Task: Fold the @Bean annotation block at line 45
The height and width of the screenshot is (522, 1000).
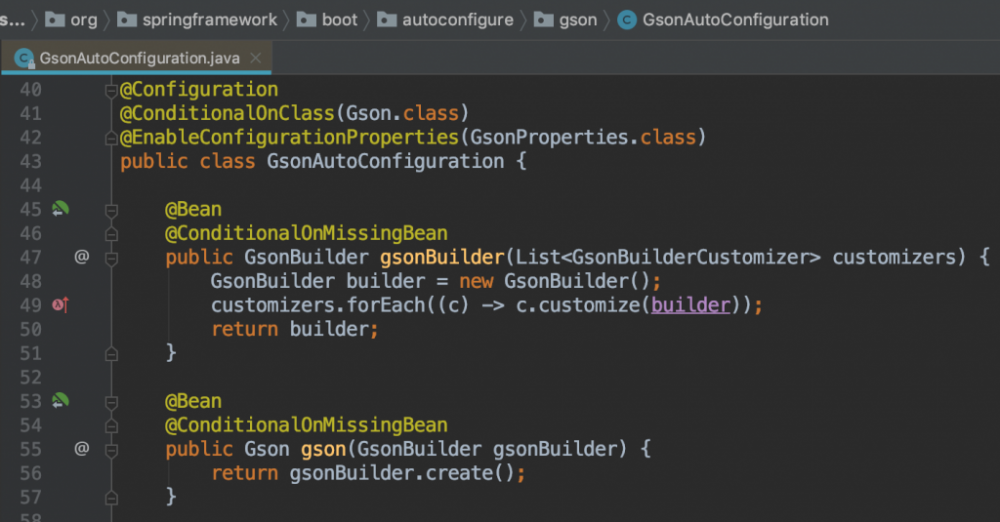Action: pyautogui.click(x=111, y=210)
